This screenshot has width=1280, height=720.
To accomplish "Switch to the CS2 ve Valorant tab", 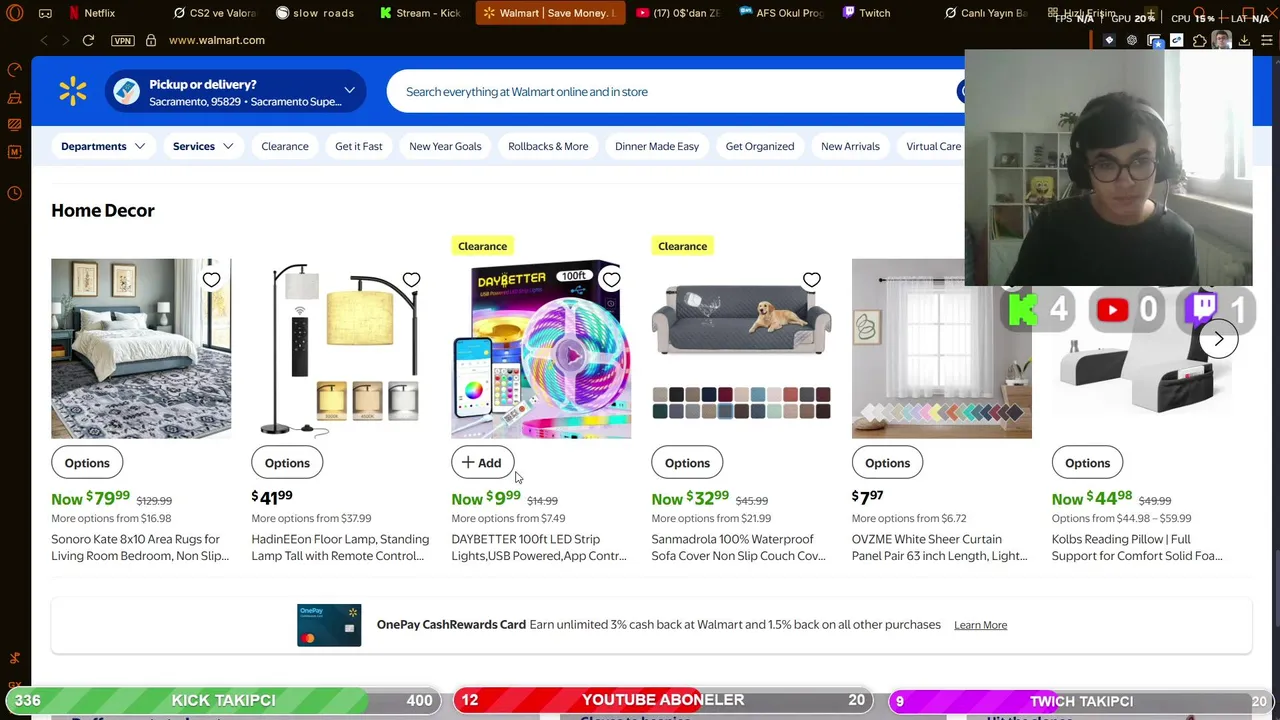I will 214,13.
